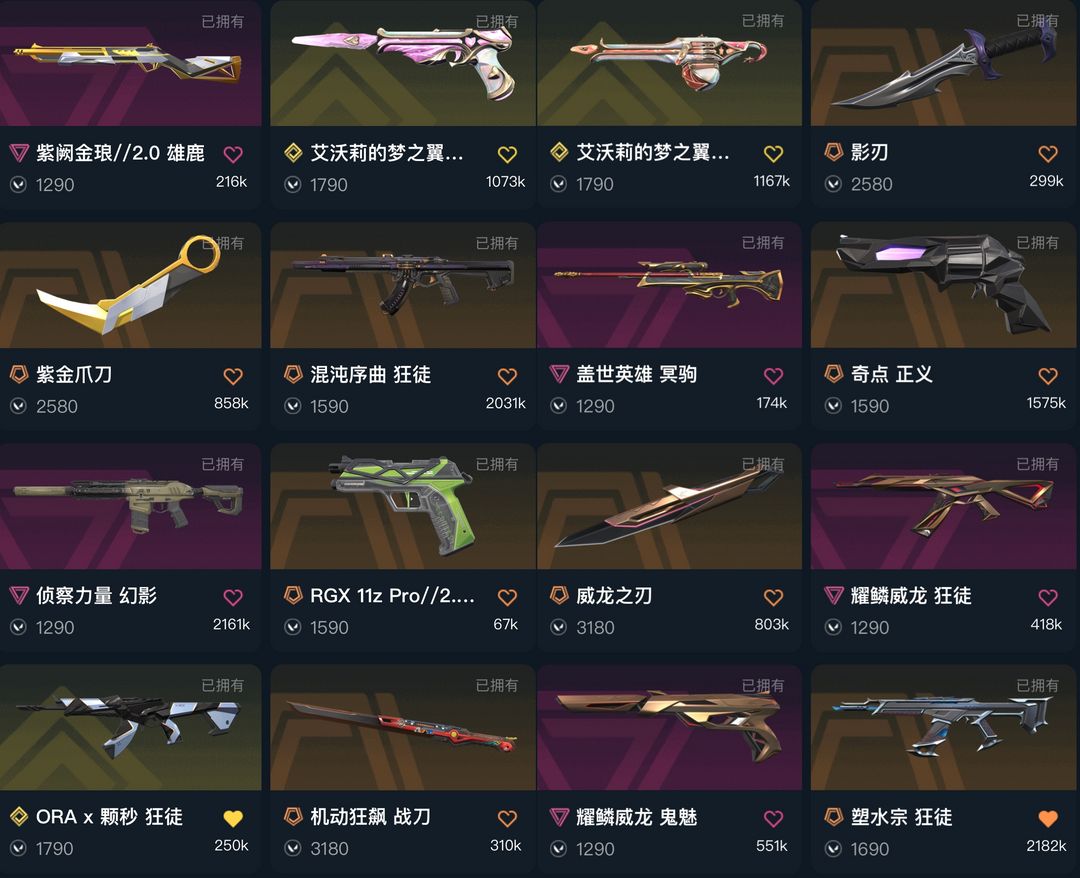Viewport: 1080px width, 878px height.
Task: Click the VP price 3180 of 威龙之刃
Action: (595, 627)
